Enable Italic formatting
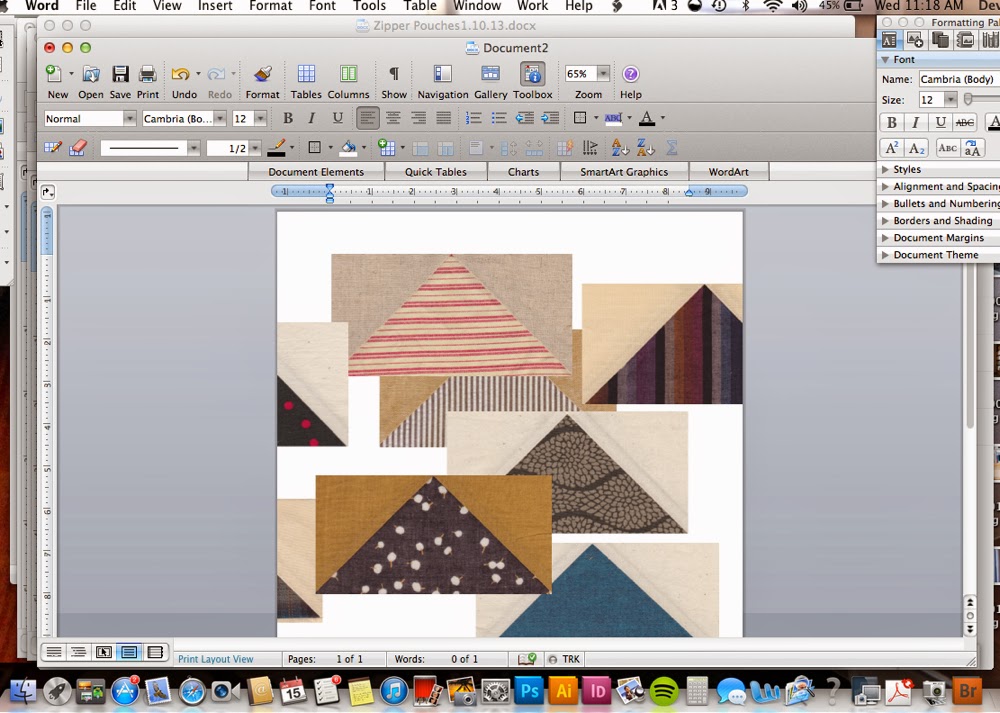Screen dimensions: 1000x713 tap(311, 118)
